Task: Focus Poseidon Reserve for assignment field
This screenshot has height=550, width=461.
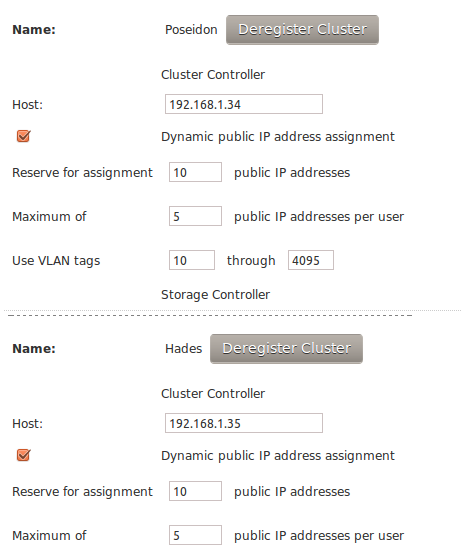Action: [x=195, y=172]
